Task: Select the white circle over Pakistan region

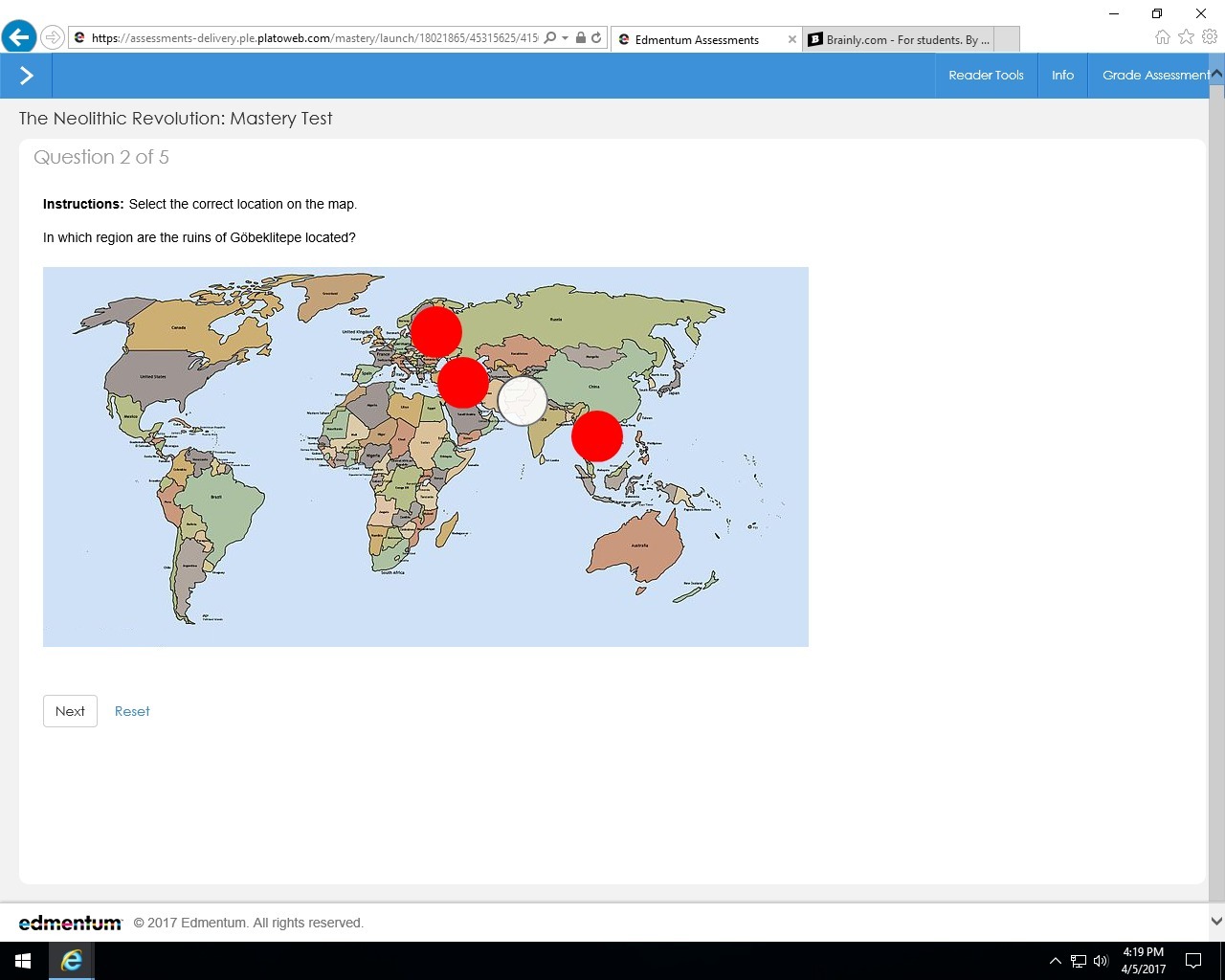Action: point(523,400)
